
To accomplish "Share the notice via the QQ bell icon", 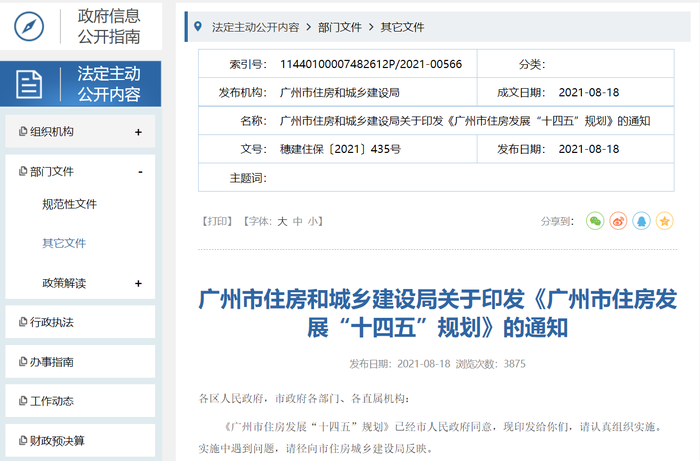I will pos(641,221).
